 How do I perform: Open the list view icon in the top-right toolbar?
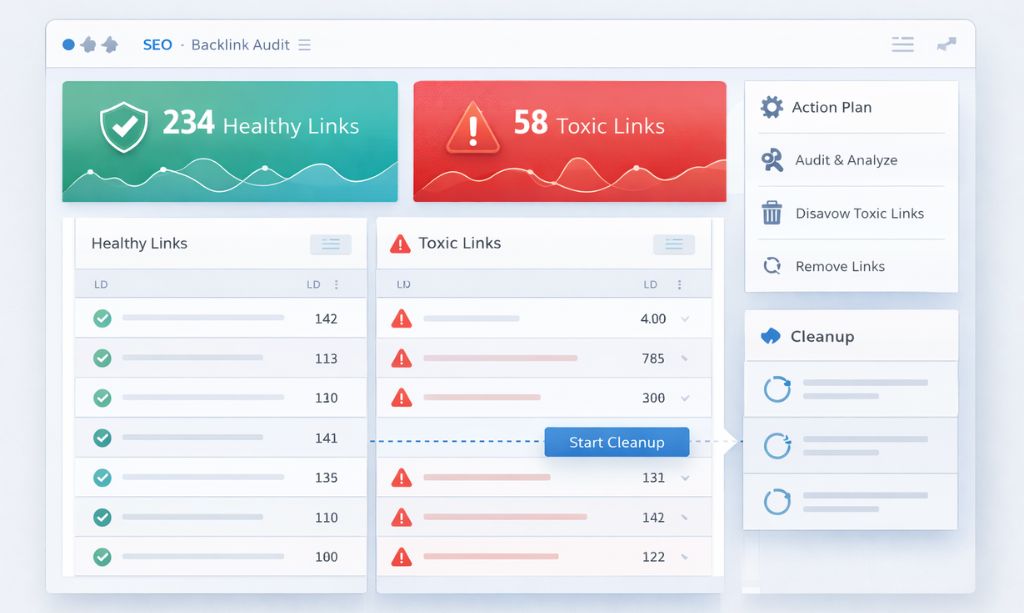pyautogui.click(x=902, y=44)
